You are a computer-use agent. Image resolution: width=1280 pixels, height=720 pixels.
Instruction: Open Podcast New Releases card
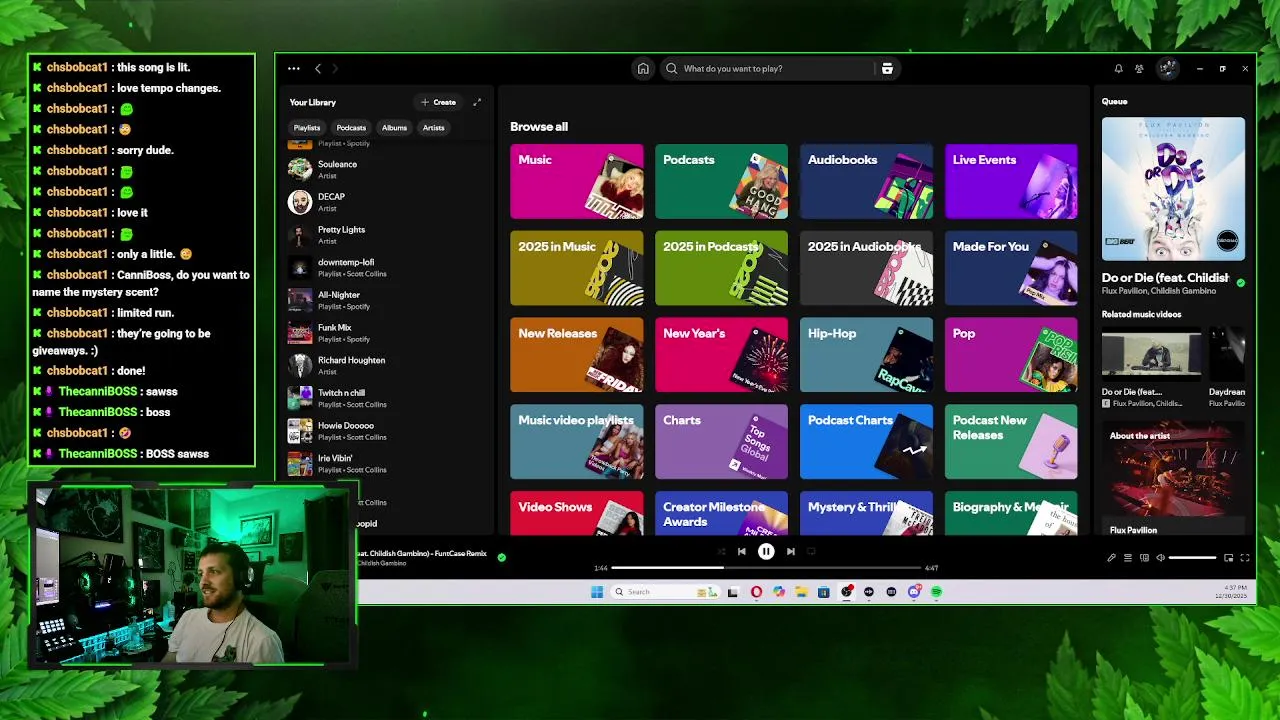1011,442
